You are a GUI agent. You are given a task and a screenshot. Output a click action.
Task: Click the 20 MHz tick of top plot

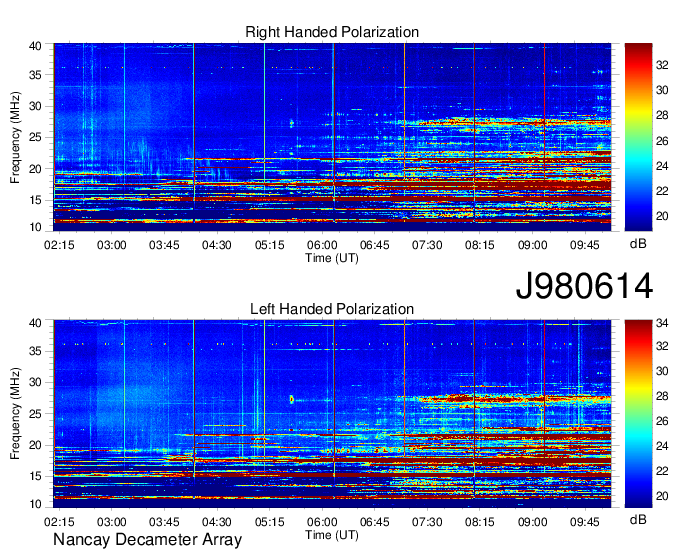tap(35, 169)
